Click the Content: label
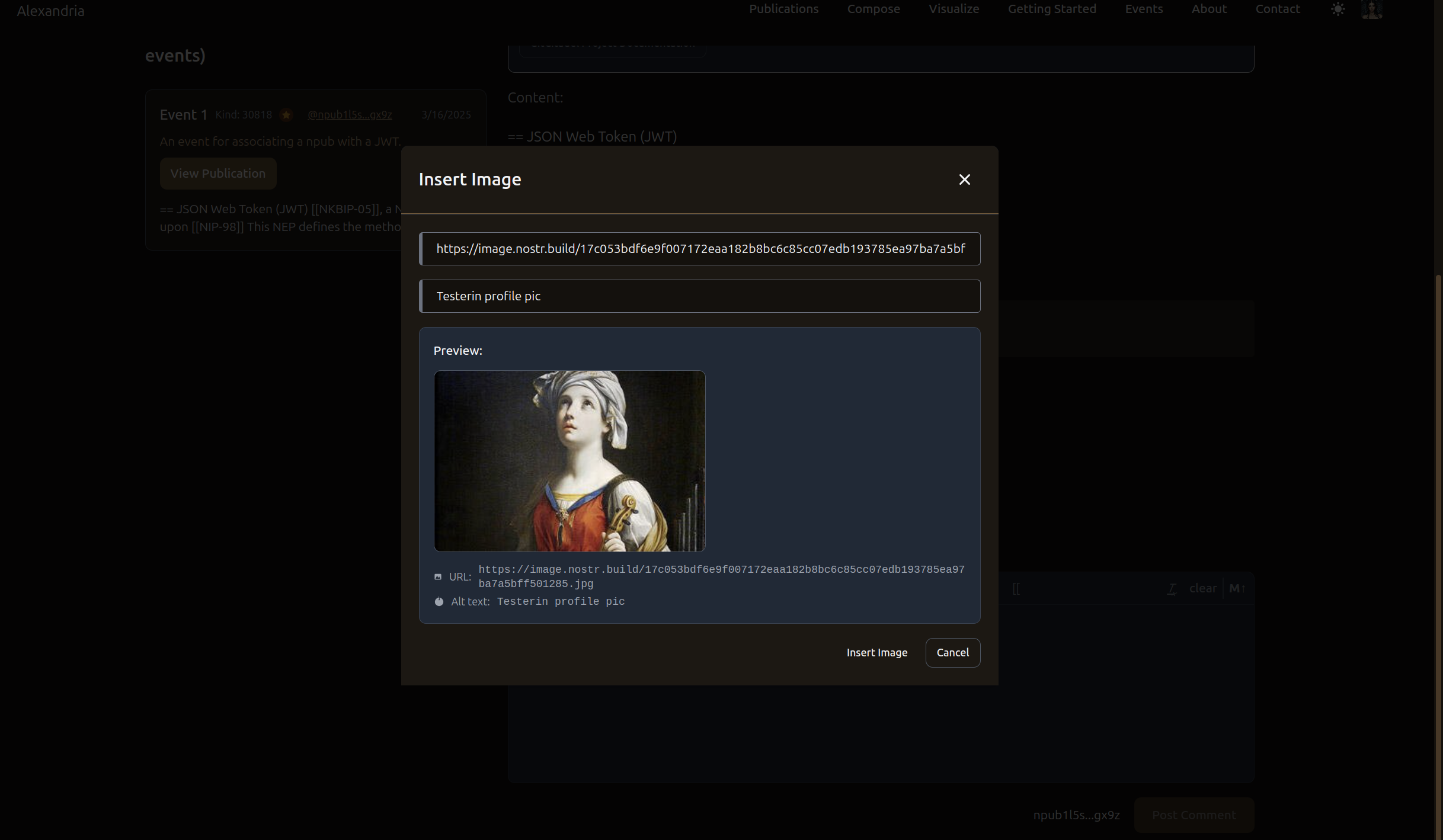Viewport: 1443px width, 840px height. [x=535, y=98]
